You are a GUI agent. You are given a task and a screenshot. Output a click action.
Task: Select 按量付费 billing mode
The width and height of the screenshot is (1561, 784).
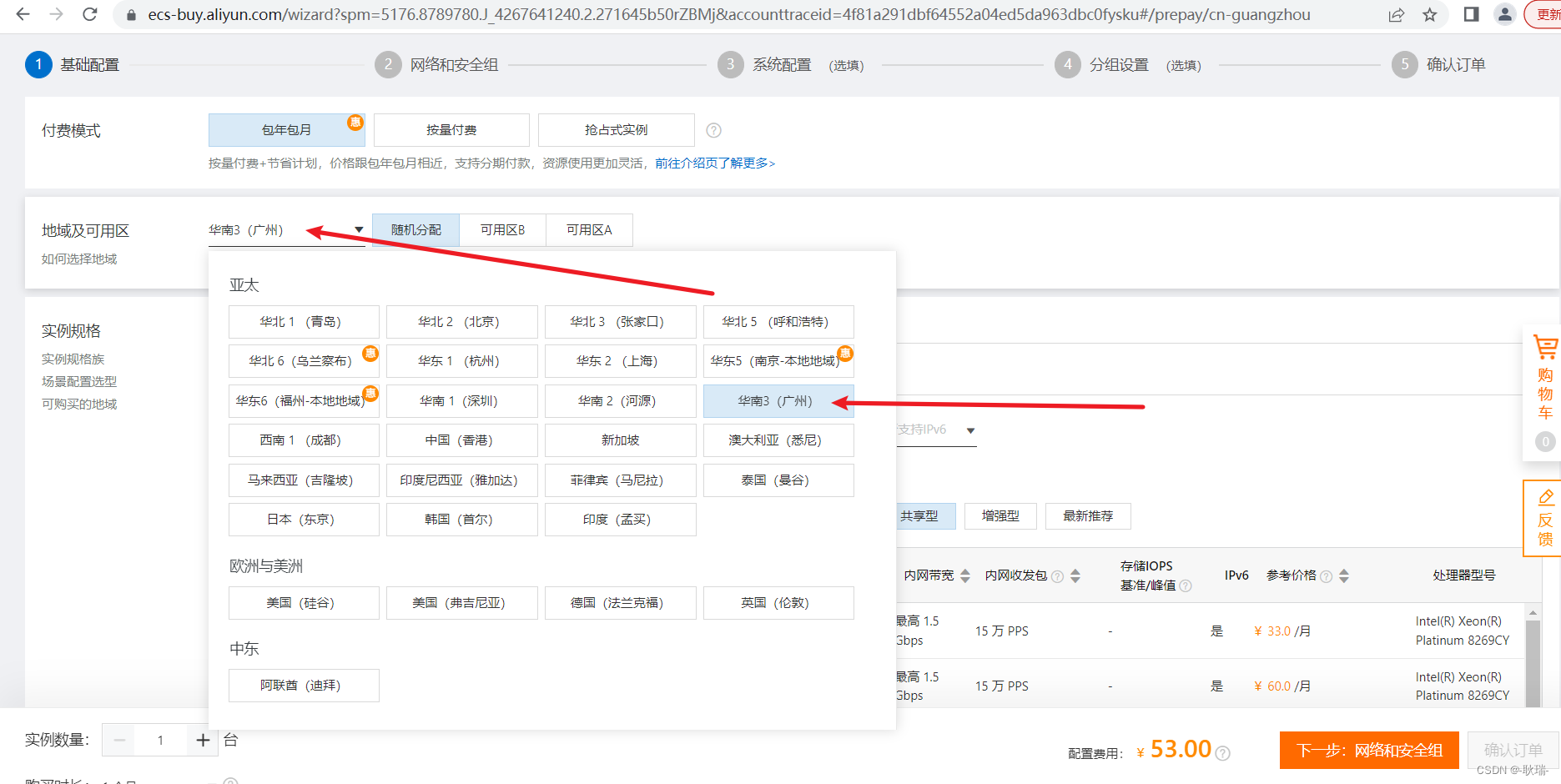coord(451,130)
